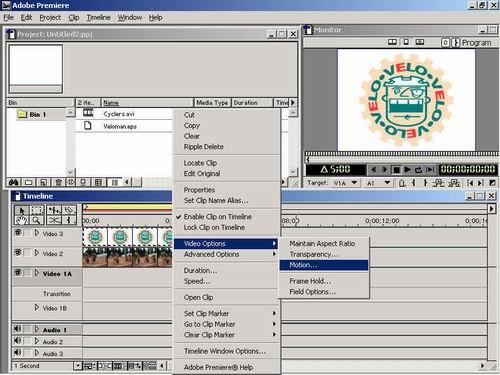Open the Timeline menu in menu bar
The width and height of the screenshot is (500, 375).
98,17
